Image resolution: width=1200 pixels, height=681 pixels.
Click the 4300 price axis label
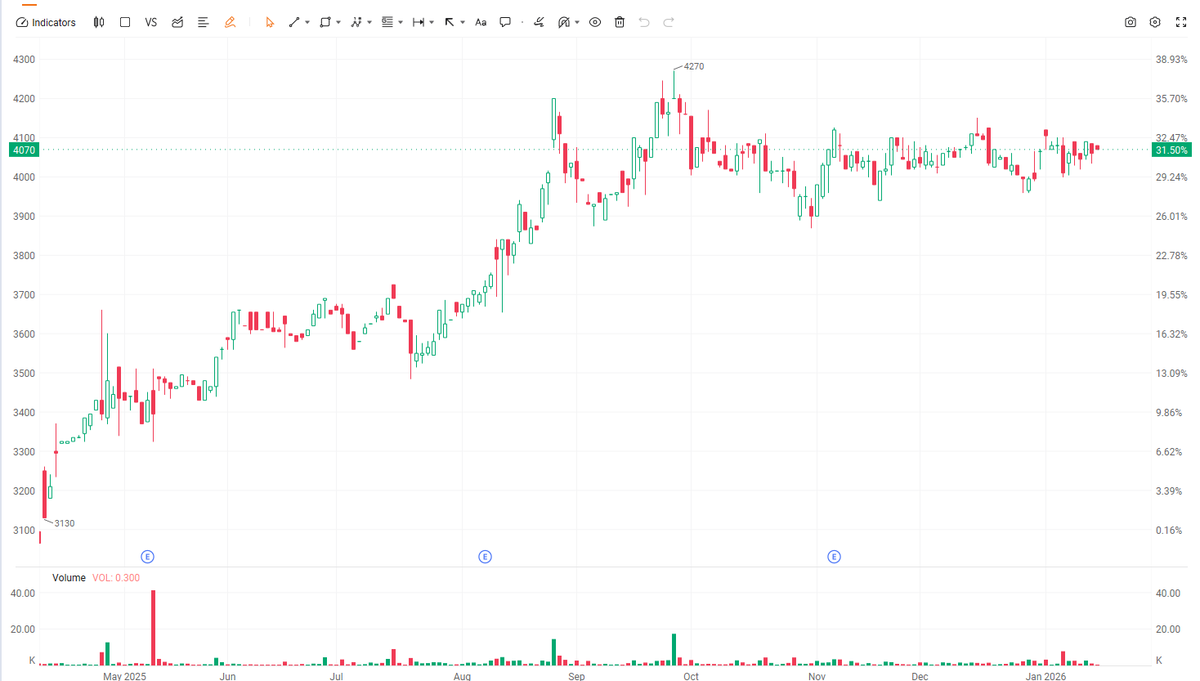coord(24,60)
